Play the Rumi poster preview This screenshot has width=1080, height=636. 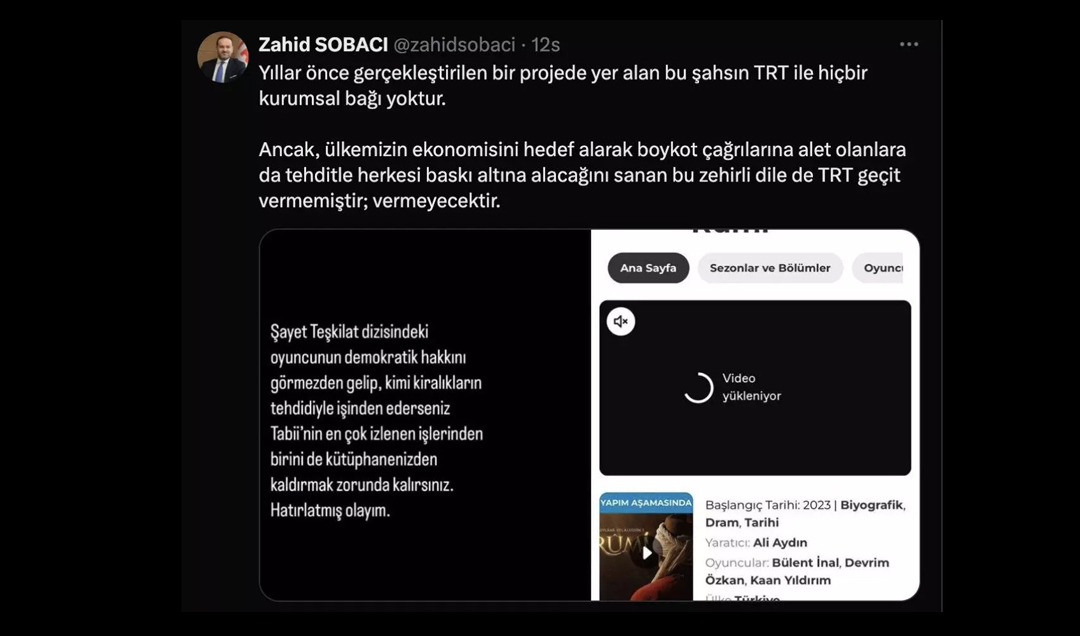pos(646,553)
